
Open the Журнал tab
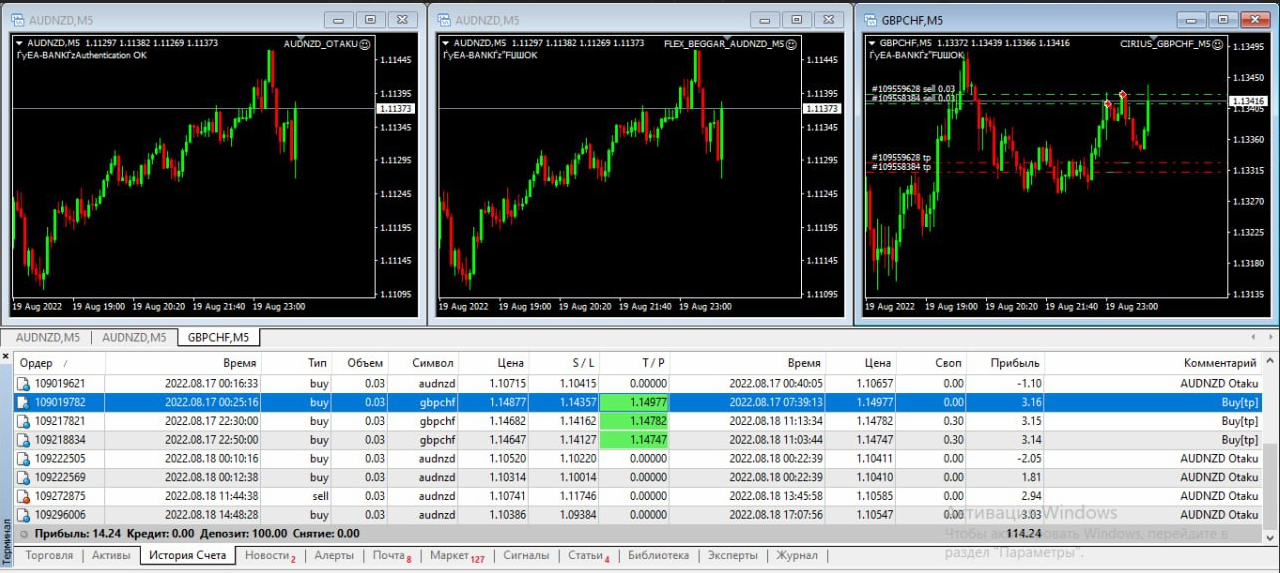tap(797, 555)
